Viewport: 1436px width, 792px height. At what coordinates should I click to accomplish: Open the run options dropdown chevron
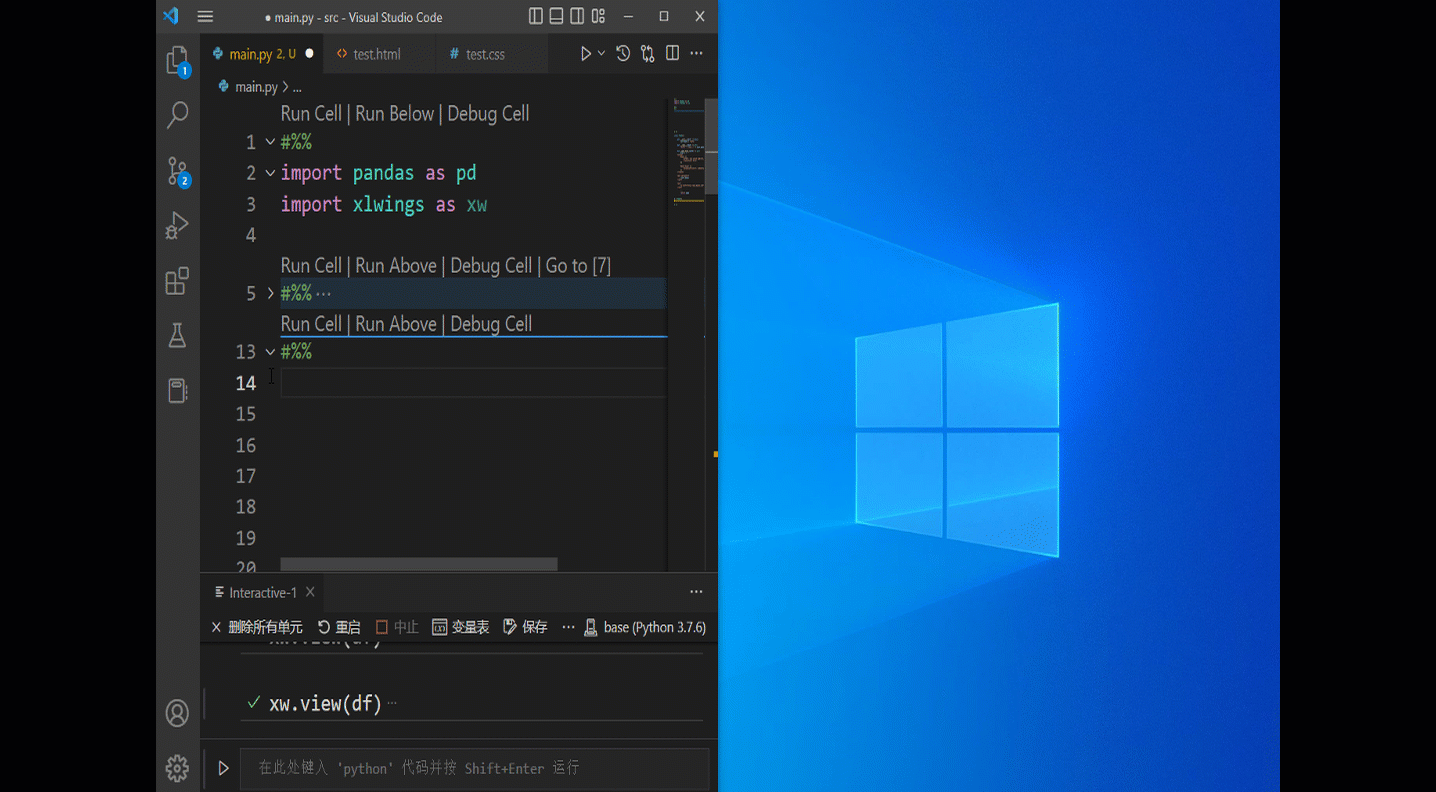[600, 53]
